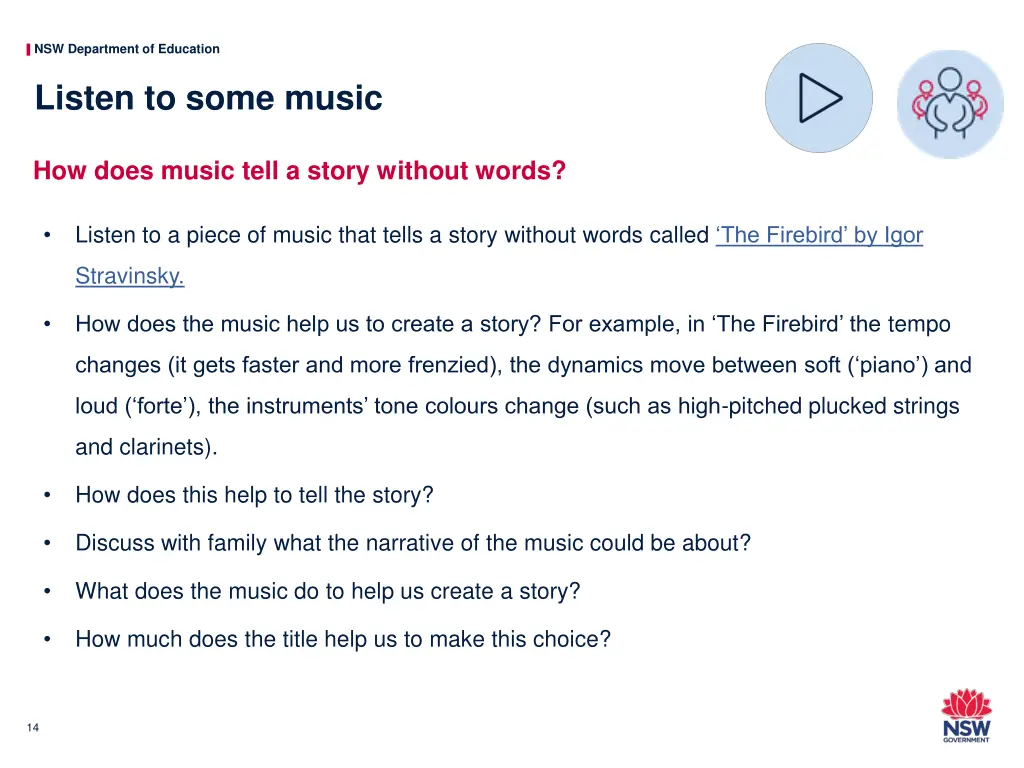The height and width of the screenshot is (768, 1024).
Task: Click the family group people icon
Action: (x=950, y=104)
